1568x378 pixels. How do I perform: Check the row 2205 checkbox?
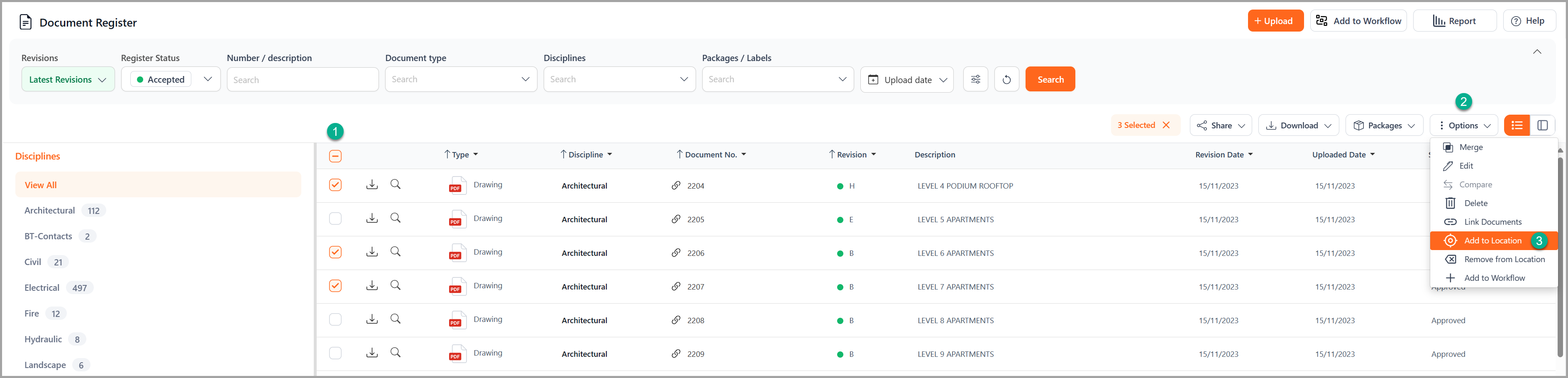[335, 218]
